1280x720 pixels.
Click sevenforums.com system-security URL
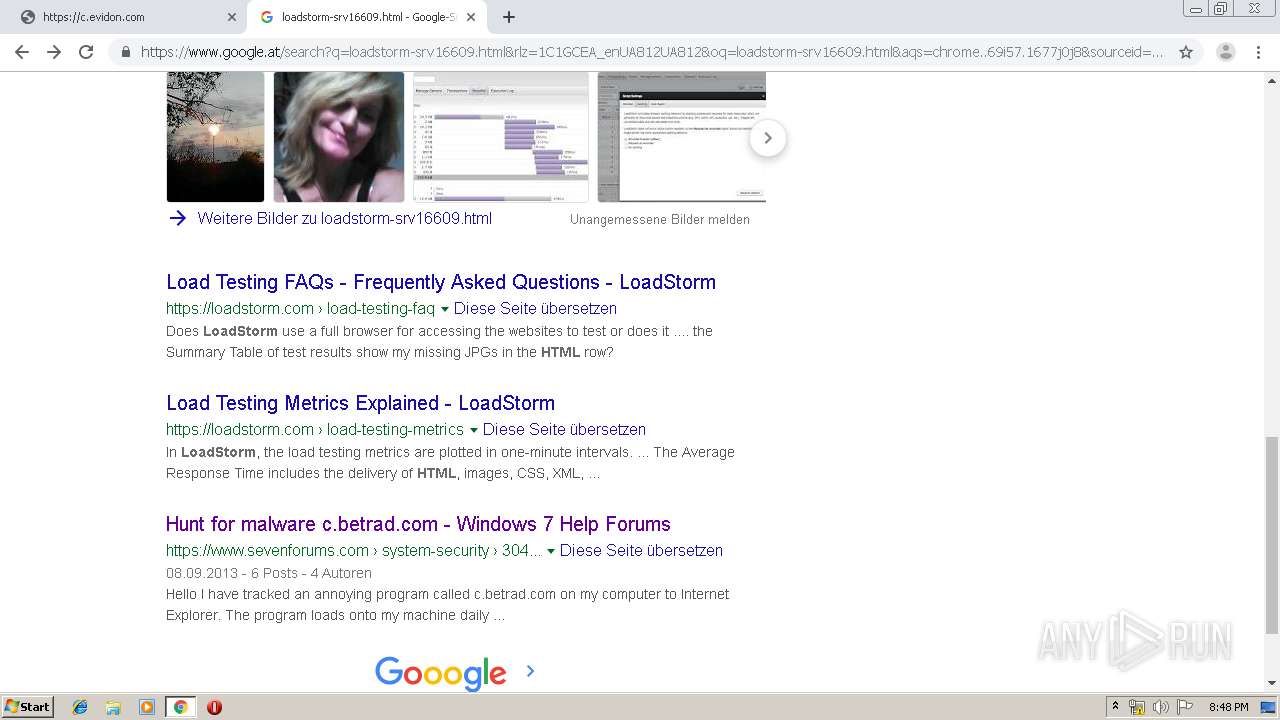354,550
